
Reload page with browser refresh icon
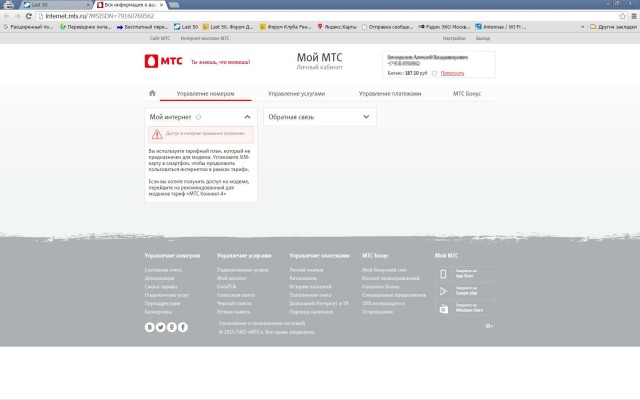[29, 16]
